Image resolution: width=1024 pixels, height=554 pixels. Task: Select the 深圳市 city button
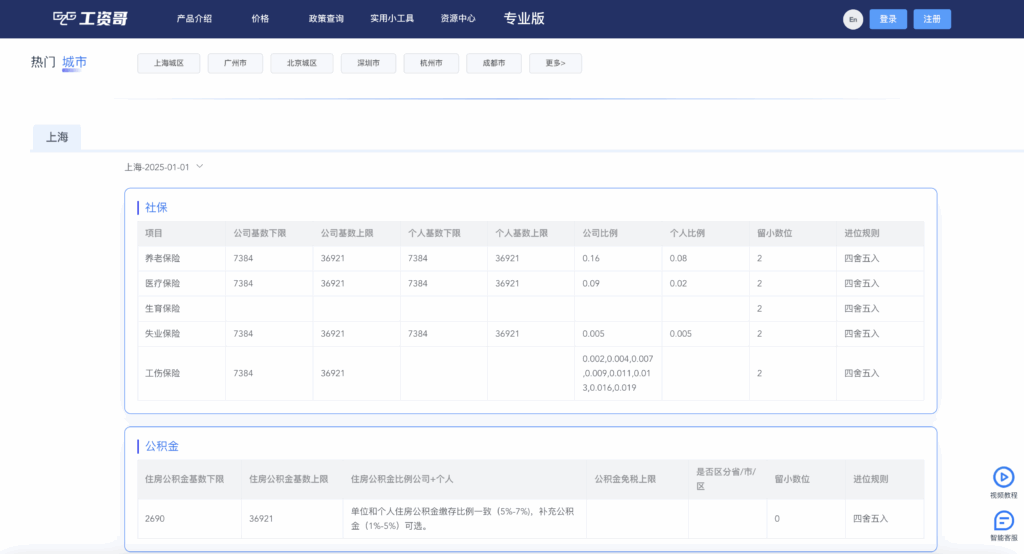pos(368,63)
